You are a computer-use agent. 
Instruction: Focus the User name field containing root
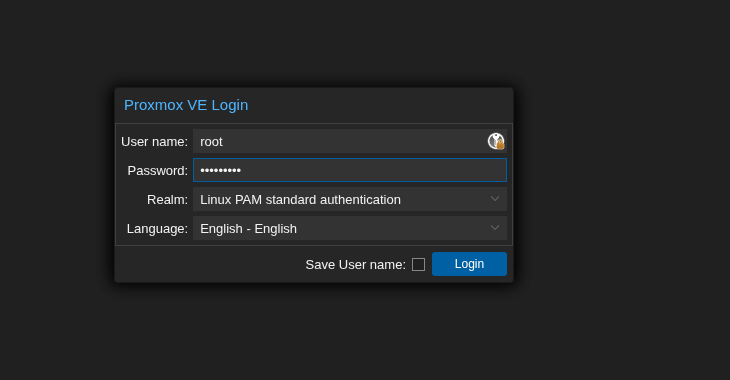(350, 141)
